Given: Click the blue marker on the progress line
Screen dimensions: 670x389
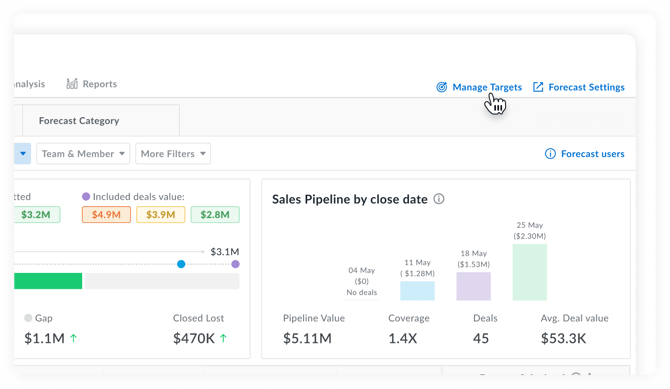Looking at the screenshot, I should point(181,264).
